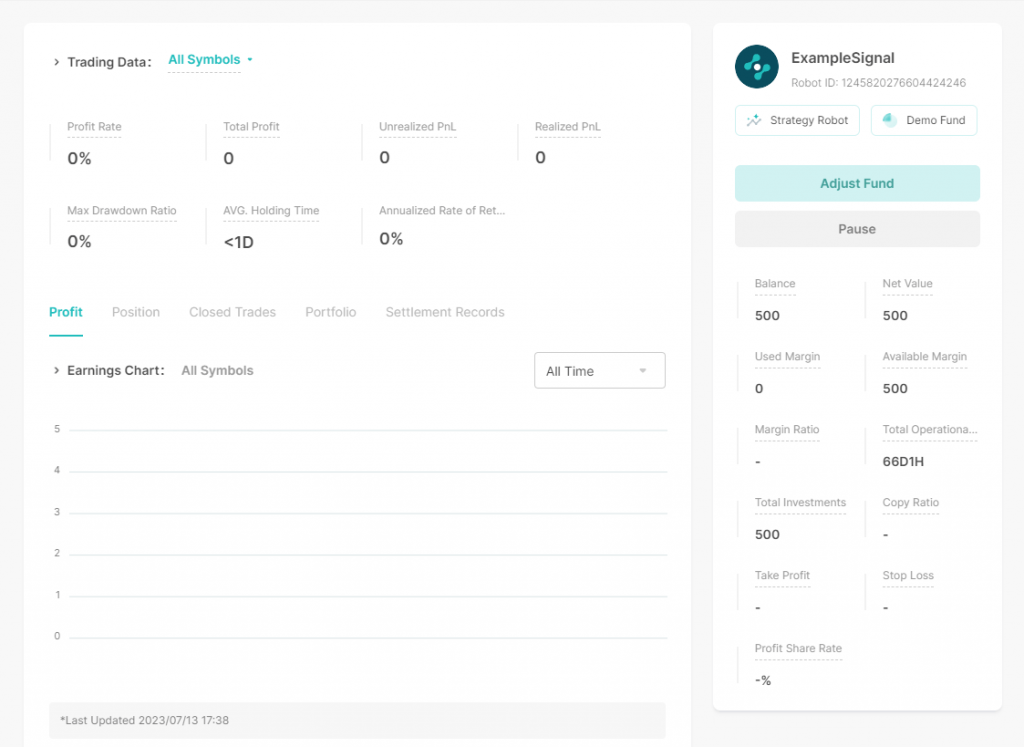Open the Portfolio tab
The height and width of the screenshot is (747, 1024).
tap(330, 312)
